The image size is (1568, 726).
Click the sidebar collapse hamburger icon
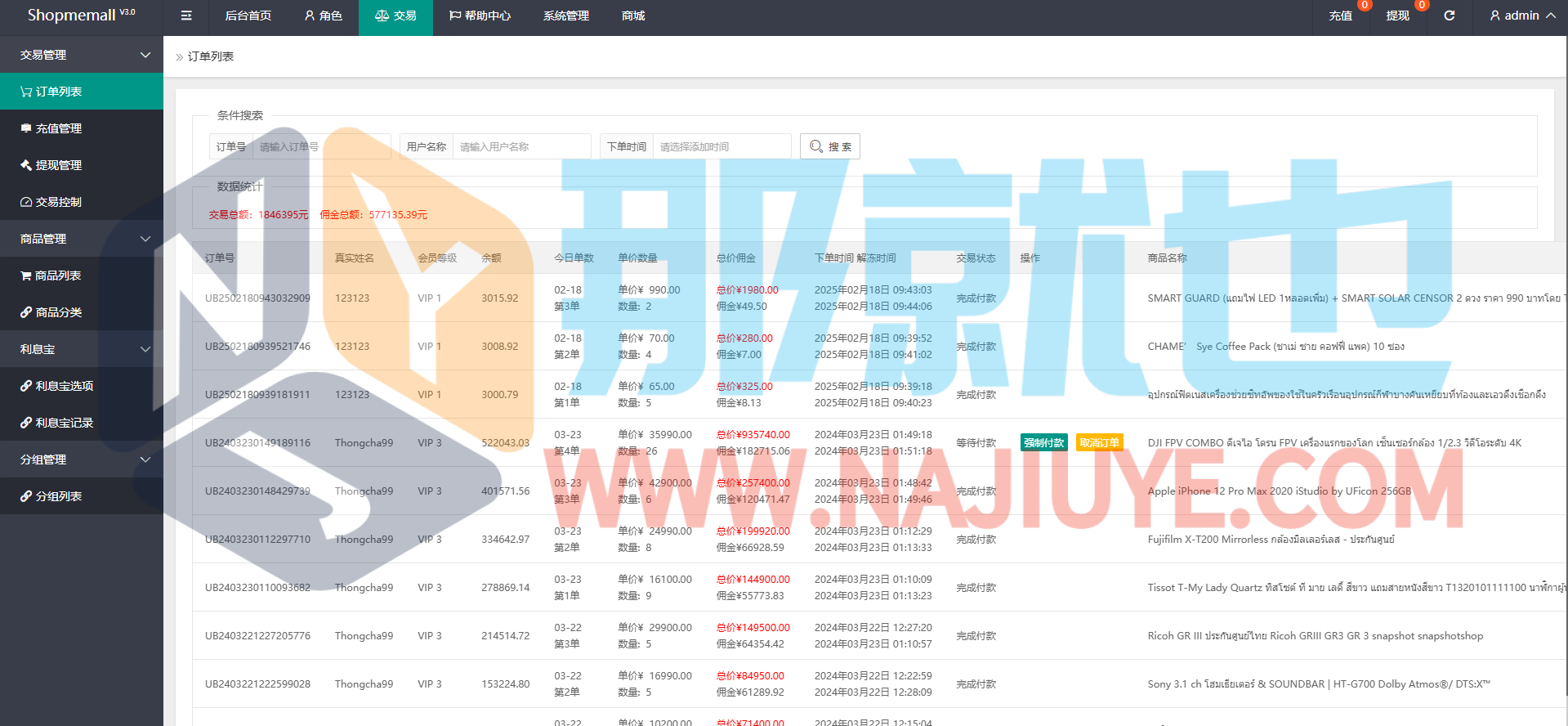pos(186,16)
